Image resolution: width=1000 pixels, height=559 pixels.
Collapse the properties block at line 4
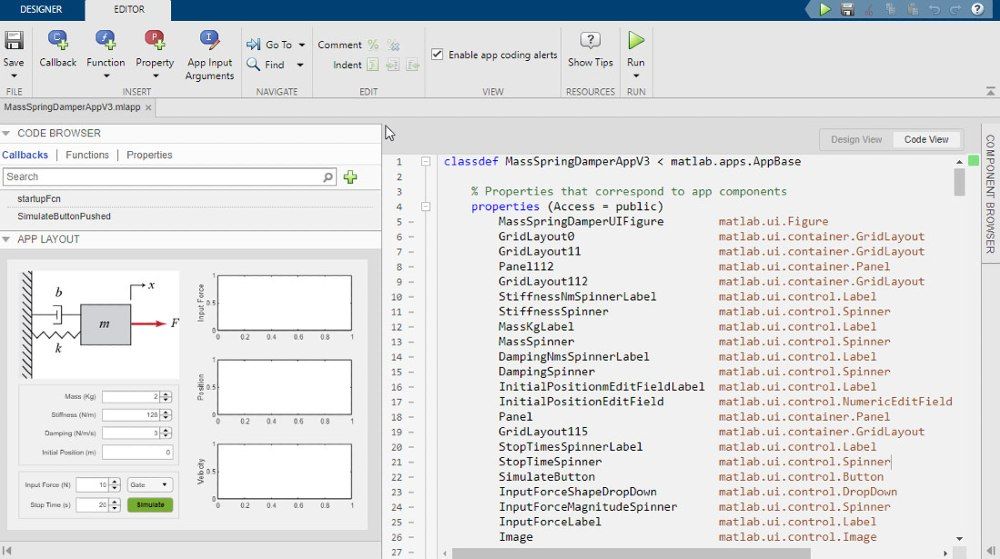point(426,207)
